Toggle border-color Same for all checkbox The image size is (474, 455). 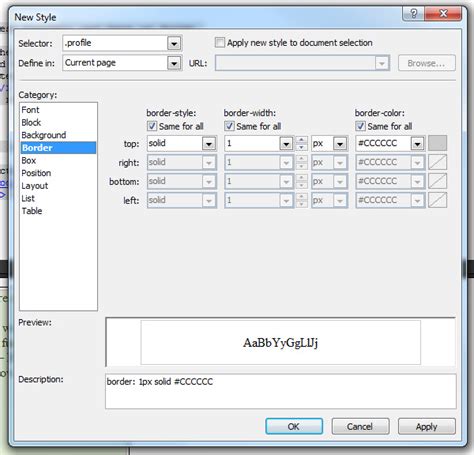tap(360, 126)
